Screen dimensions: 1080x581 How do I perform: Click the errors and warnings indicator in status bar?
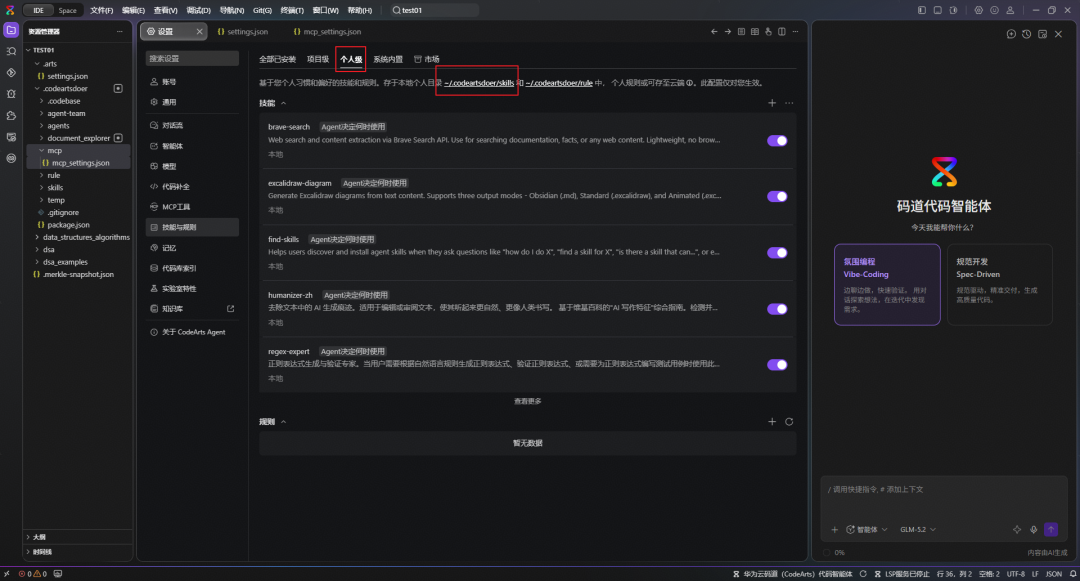coord(33,573)
